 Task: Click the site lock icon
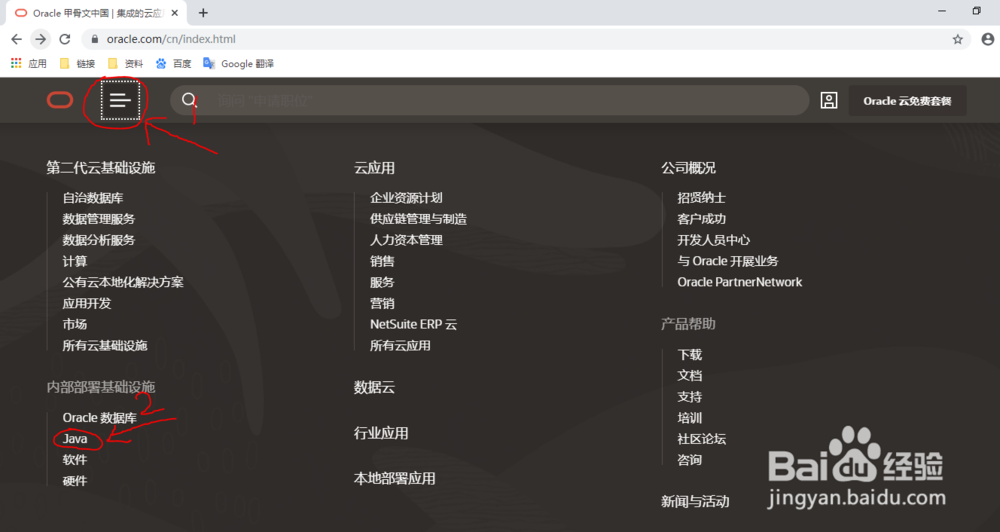(95, 39)
